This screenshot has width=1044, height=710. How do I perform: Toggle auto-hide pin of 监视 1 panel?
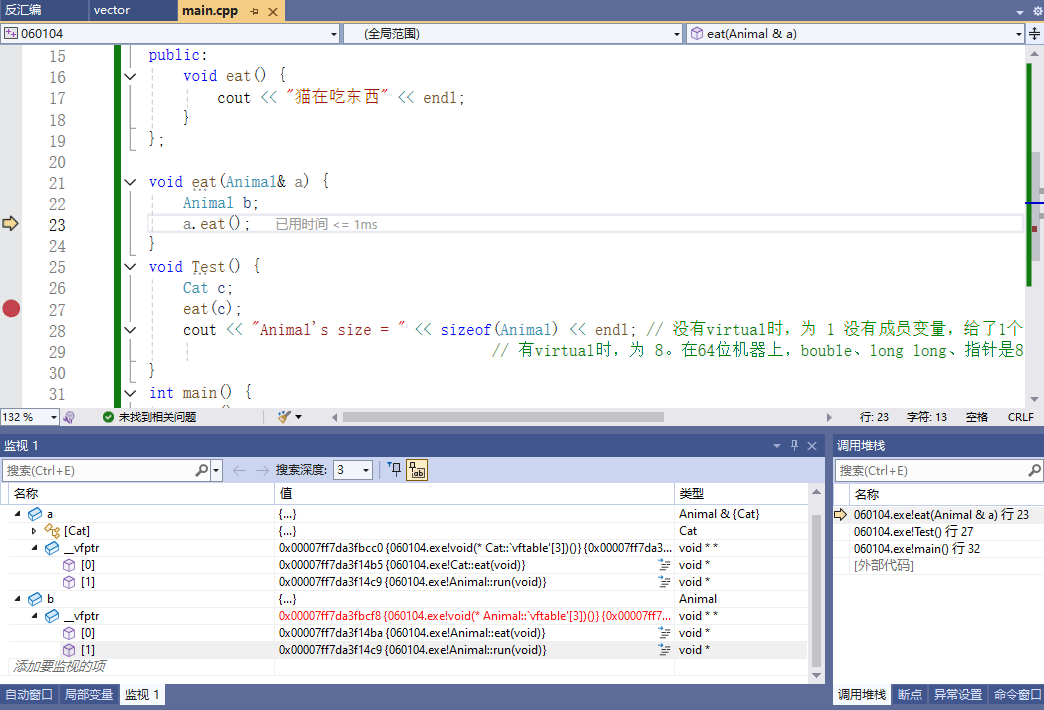point(794,446)
